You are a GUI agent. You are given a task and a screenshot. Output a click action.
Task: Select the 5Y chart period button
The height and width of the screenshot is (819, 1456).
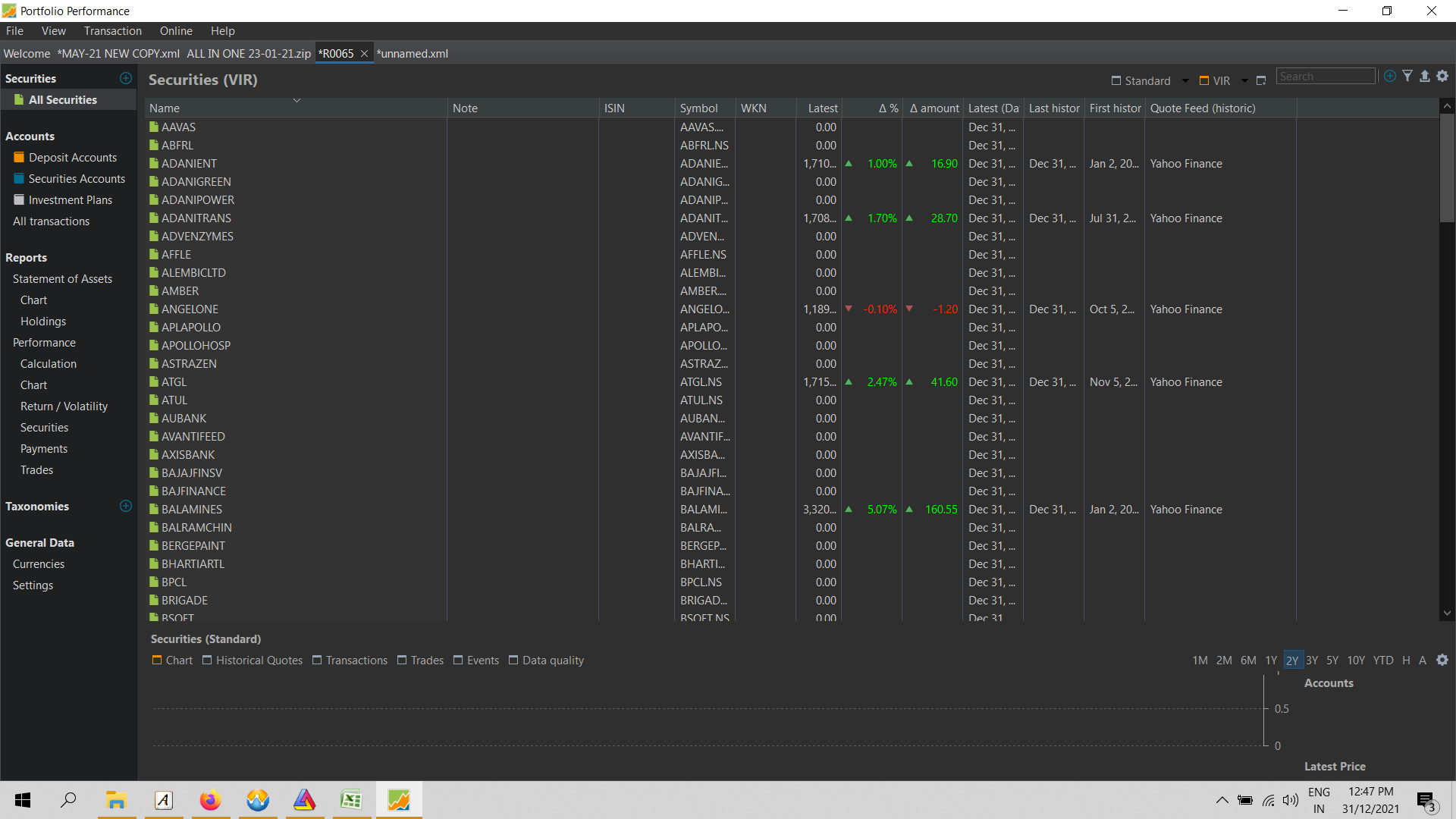tap(1332, 661)
